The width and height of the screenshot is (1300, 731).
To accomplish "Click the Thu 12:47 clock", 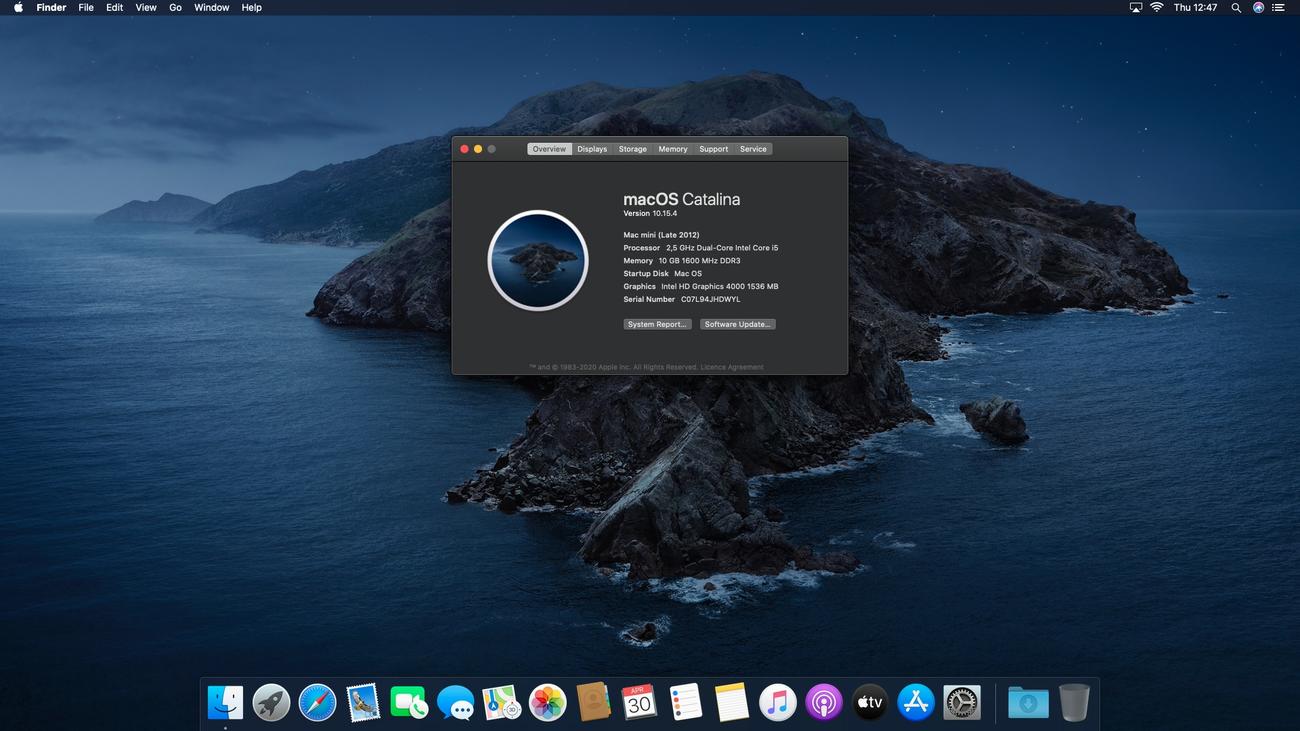I will tap(1195, 7).
